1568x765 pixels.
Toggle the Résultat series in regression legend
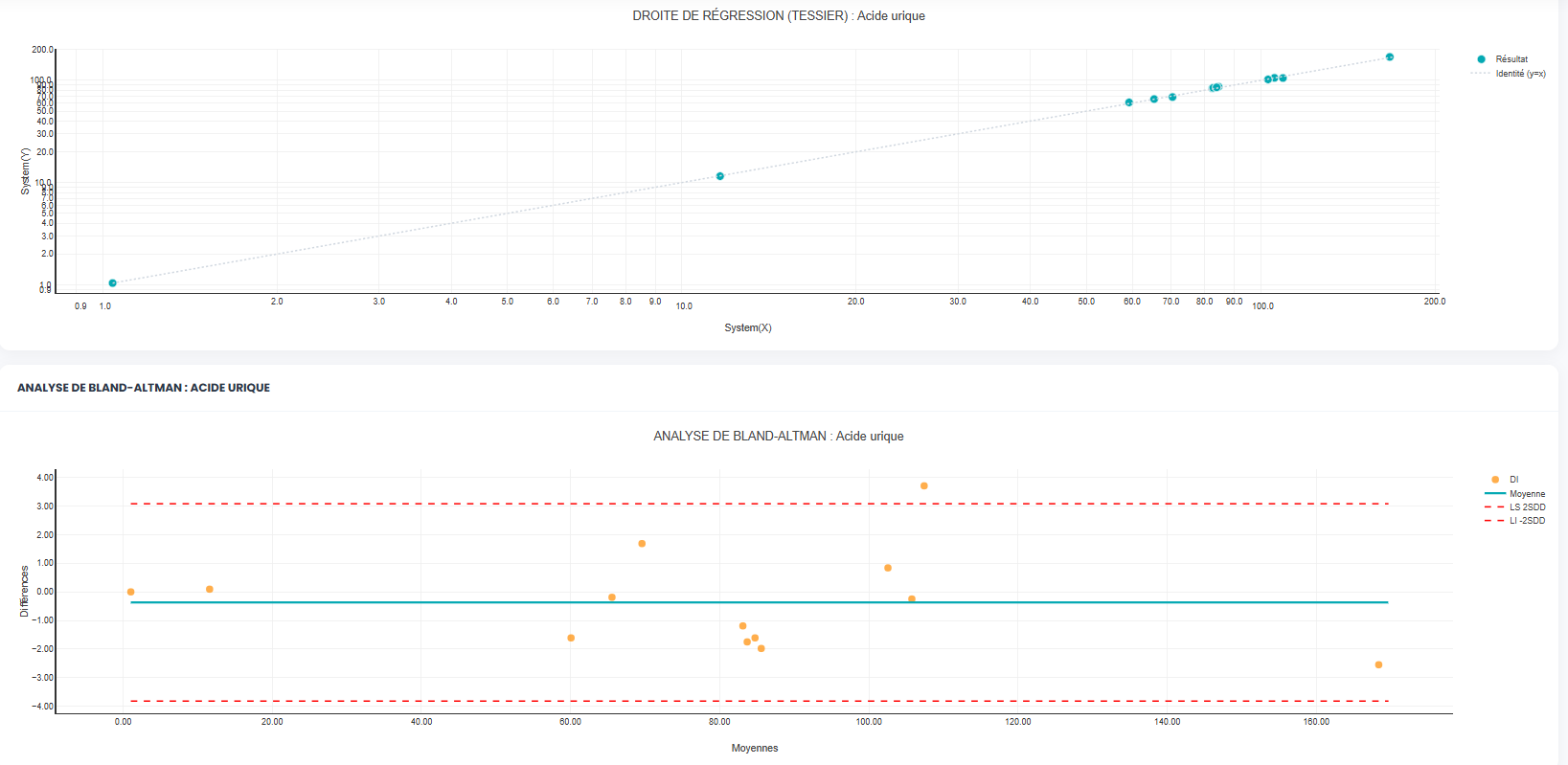(x=1511, y=59)
